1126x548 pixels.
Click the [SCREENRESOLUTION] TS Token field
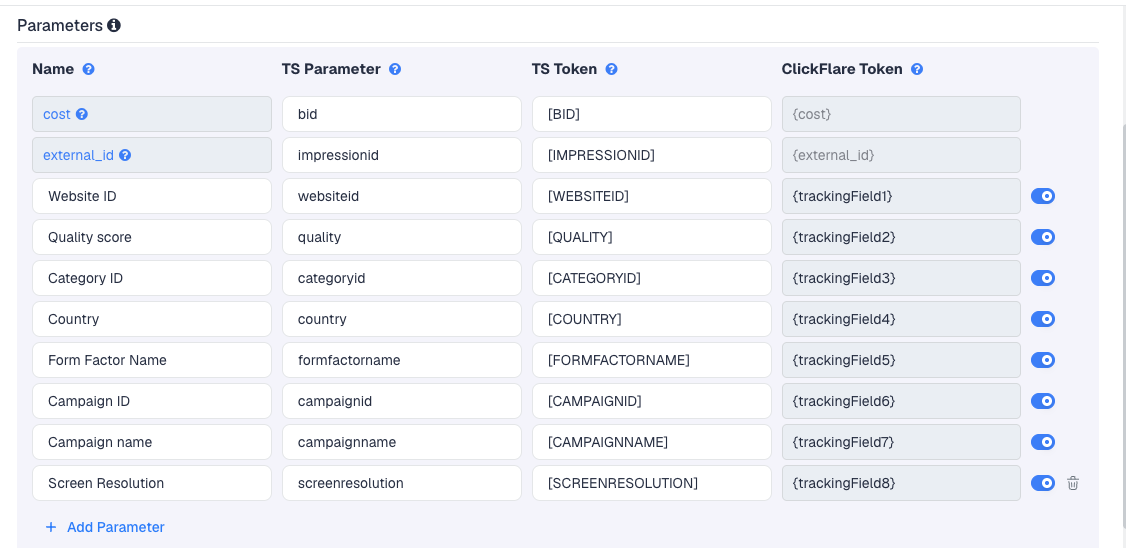click(x=652, y=483)
